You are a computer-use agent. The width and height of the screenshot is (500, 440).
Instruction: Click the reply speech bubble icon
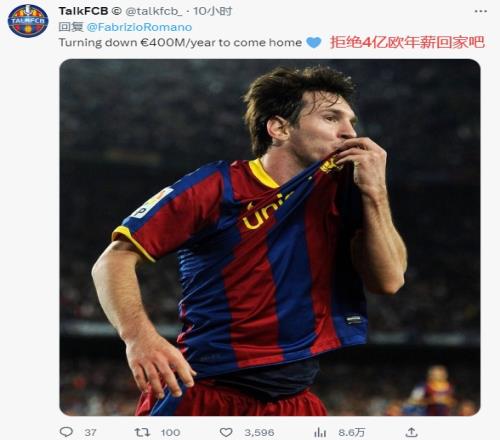(x=66, y=432)
